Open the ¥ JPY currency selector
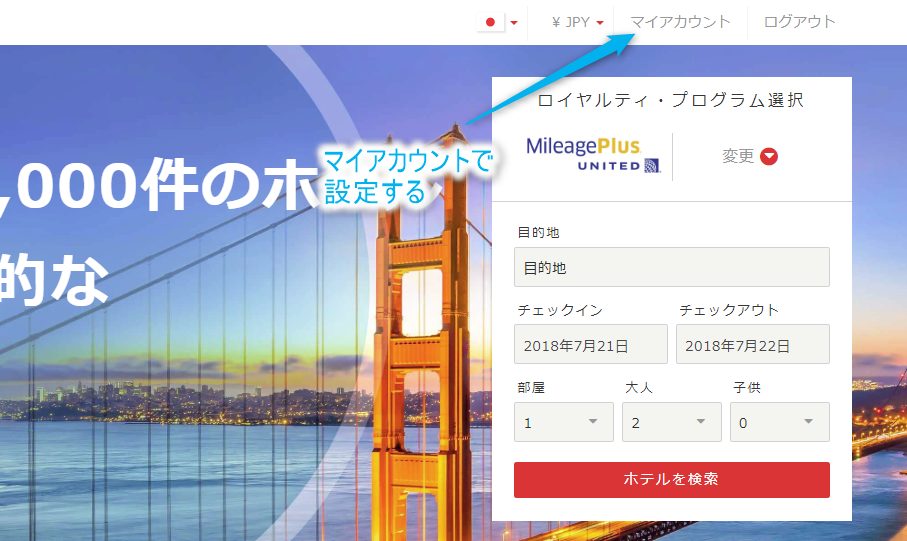 pyautogui.click(x=578, y=22)
